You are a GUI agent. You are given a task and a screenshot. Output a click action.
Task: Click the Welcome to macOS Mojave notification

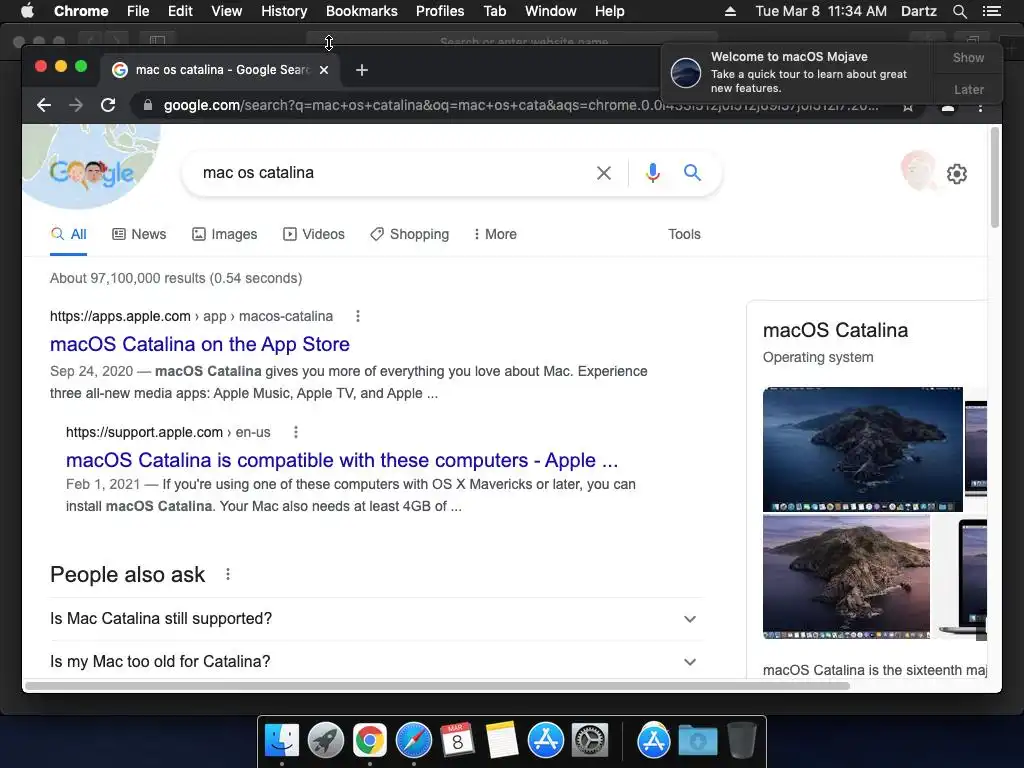coord(797,72)
